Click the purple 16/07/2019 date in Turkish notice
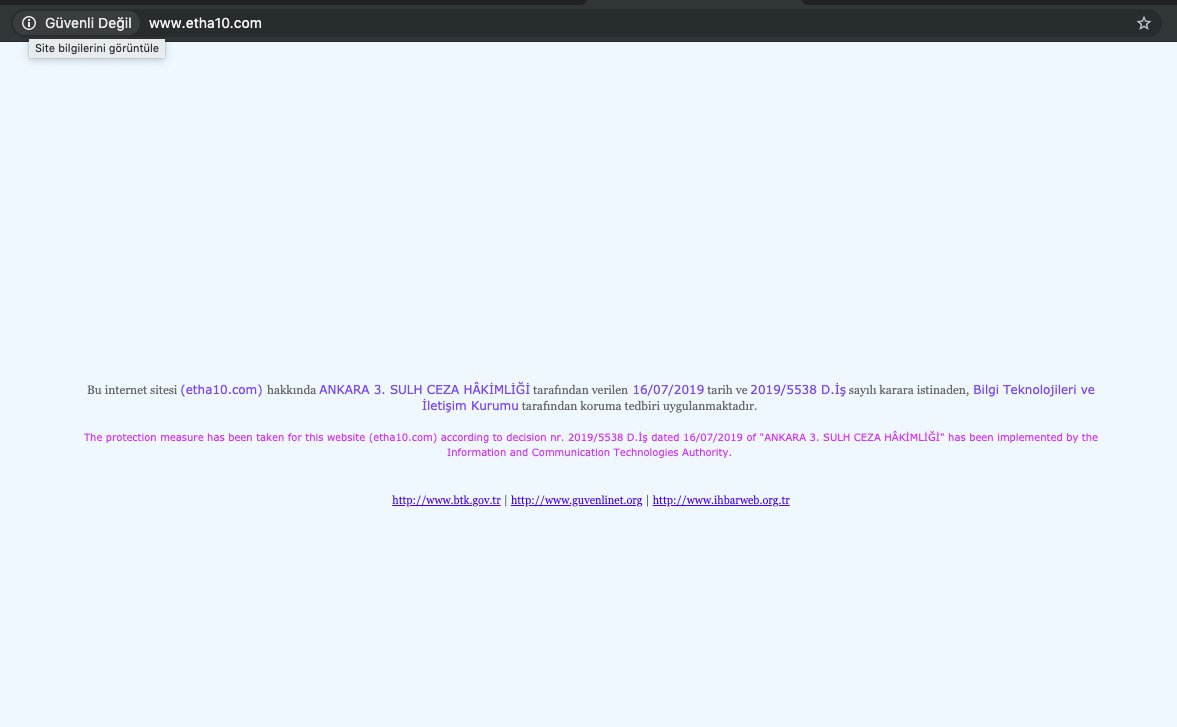 [x=668, y=390]
